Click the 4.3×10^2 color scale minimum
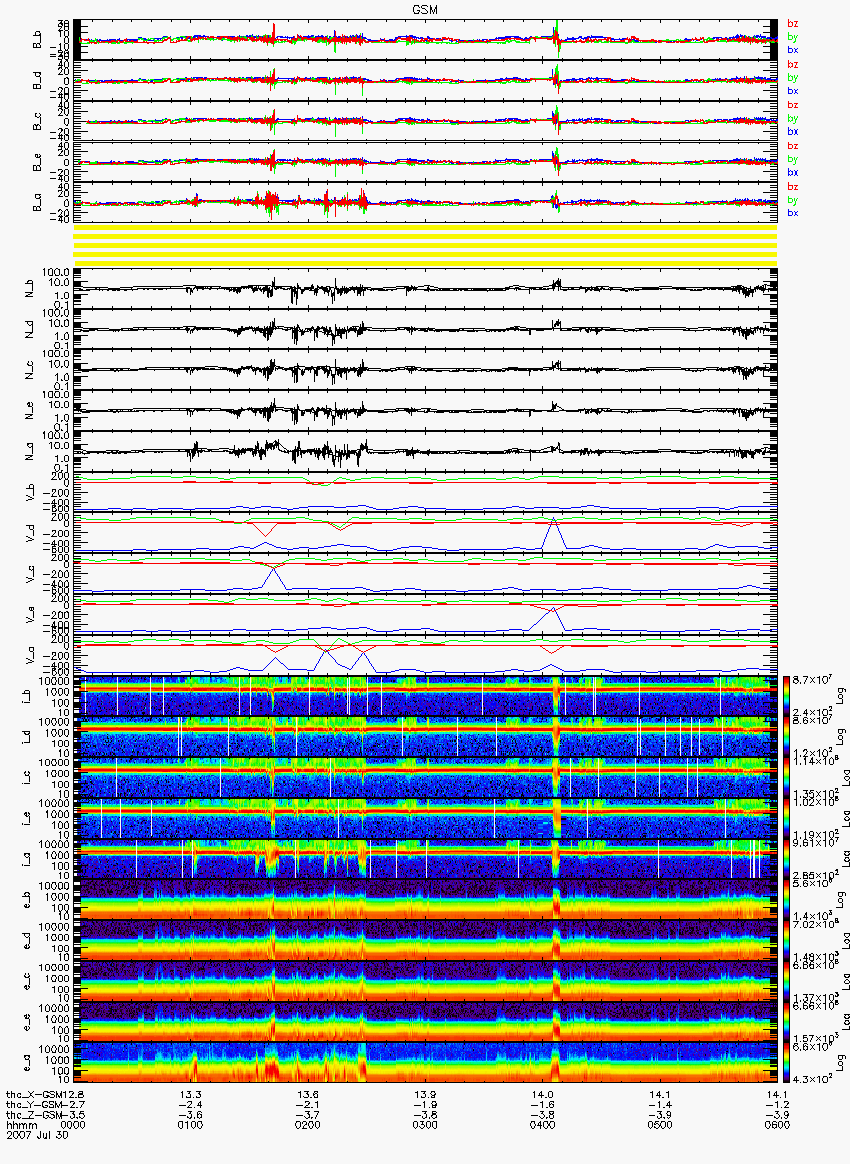Image resolution: width=850 pixels, height=1164 pixels. [x=810, y=1079]
